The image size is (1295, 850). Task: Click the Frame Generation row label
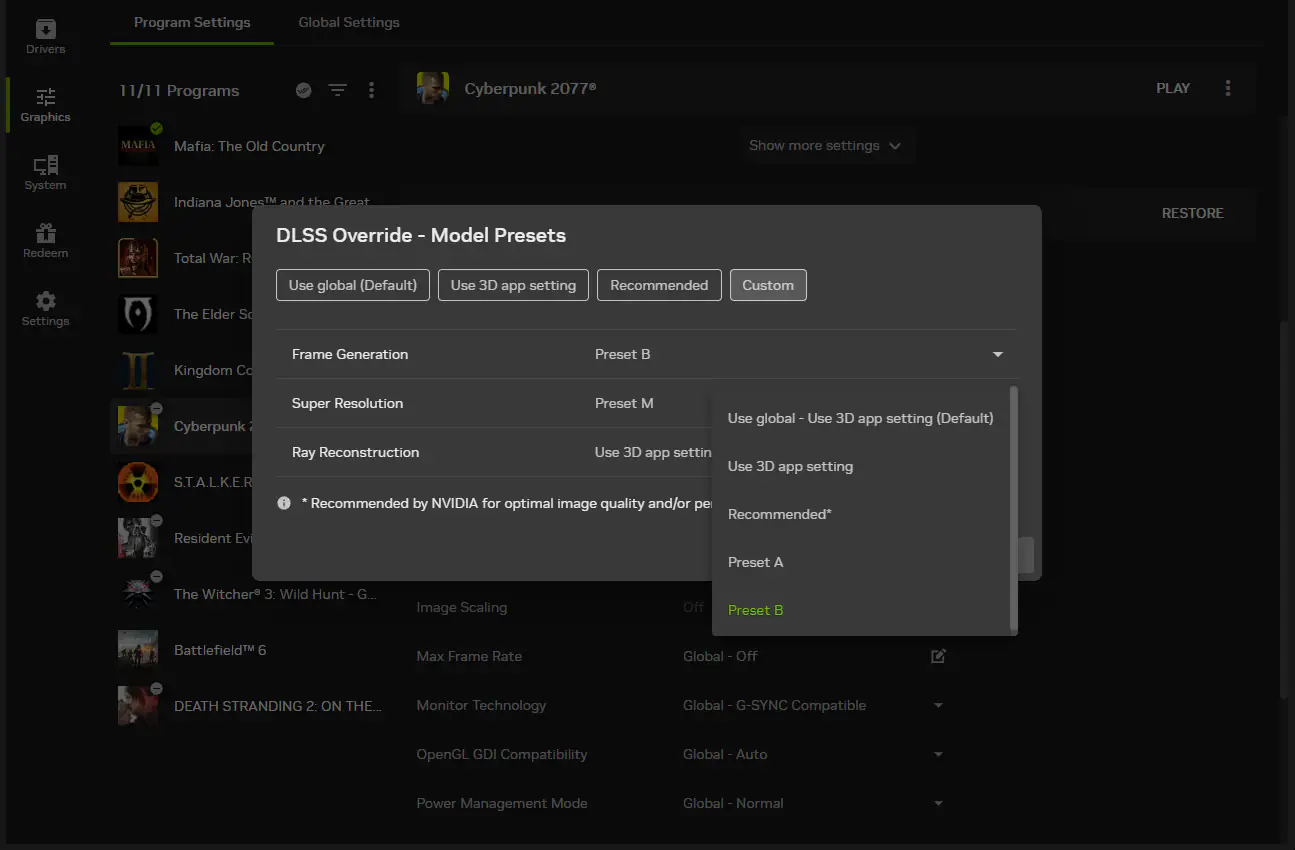(x=350, y=354)
